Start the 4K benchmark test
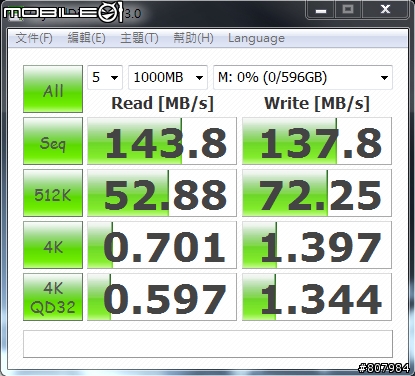This screenshot has height=376, width=415. pos(53,245)
